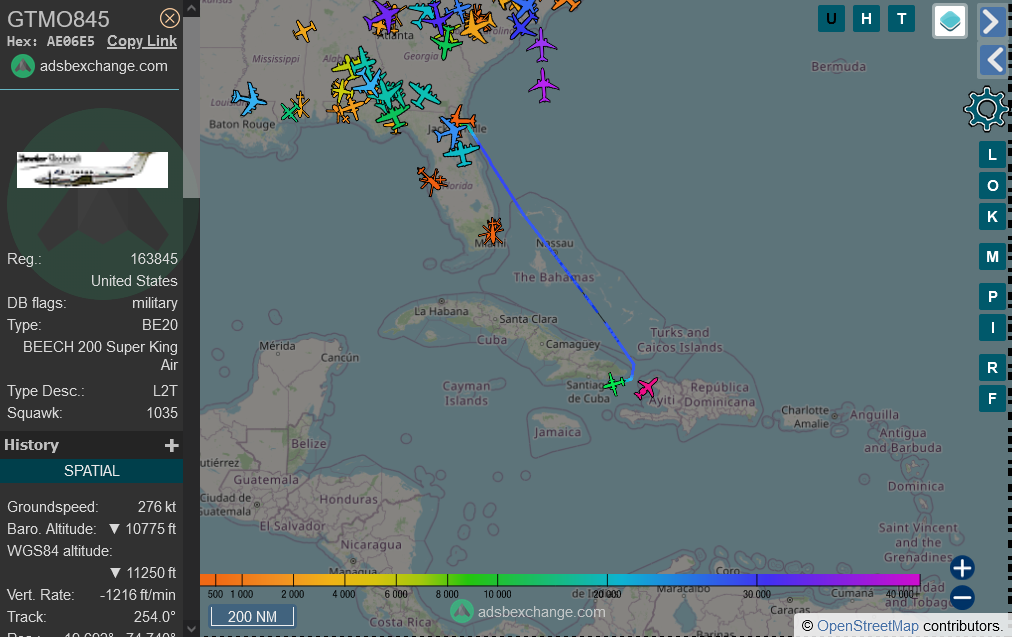Image resolution: width=1012 pixels, height=637 pixels.
Task: Click the left-pointing chevron button
Action: (992, 61)
